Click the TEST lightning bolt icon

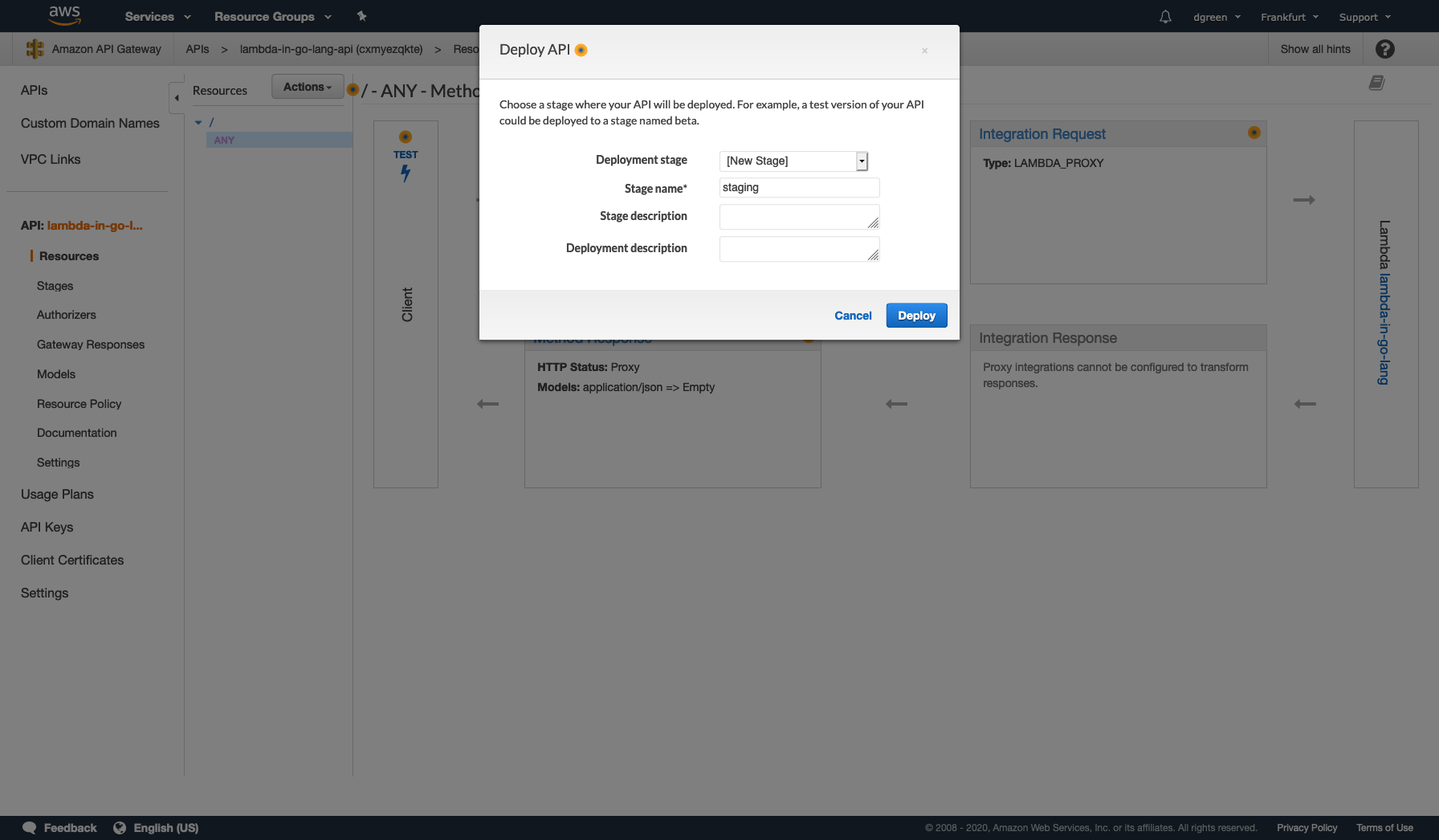point(406,173)
